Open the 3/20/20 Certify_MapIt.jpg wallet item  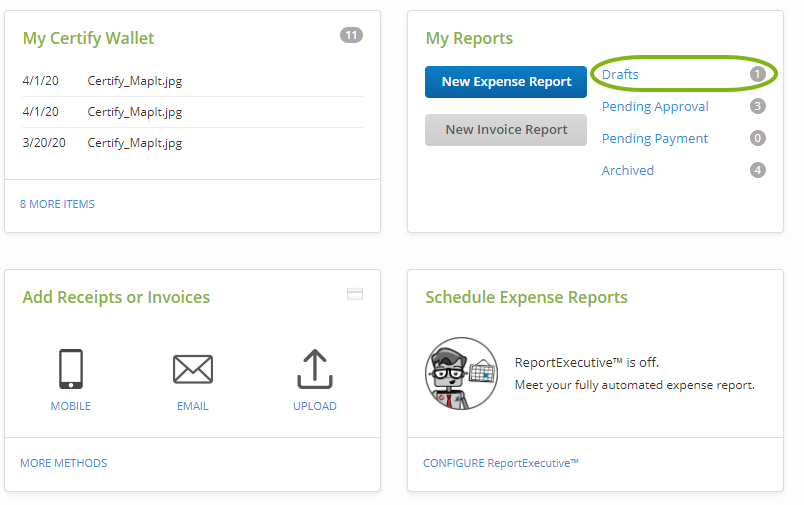coord(192,143)
